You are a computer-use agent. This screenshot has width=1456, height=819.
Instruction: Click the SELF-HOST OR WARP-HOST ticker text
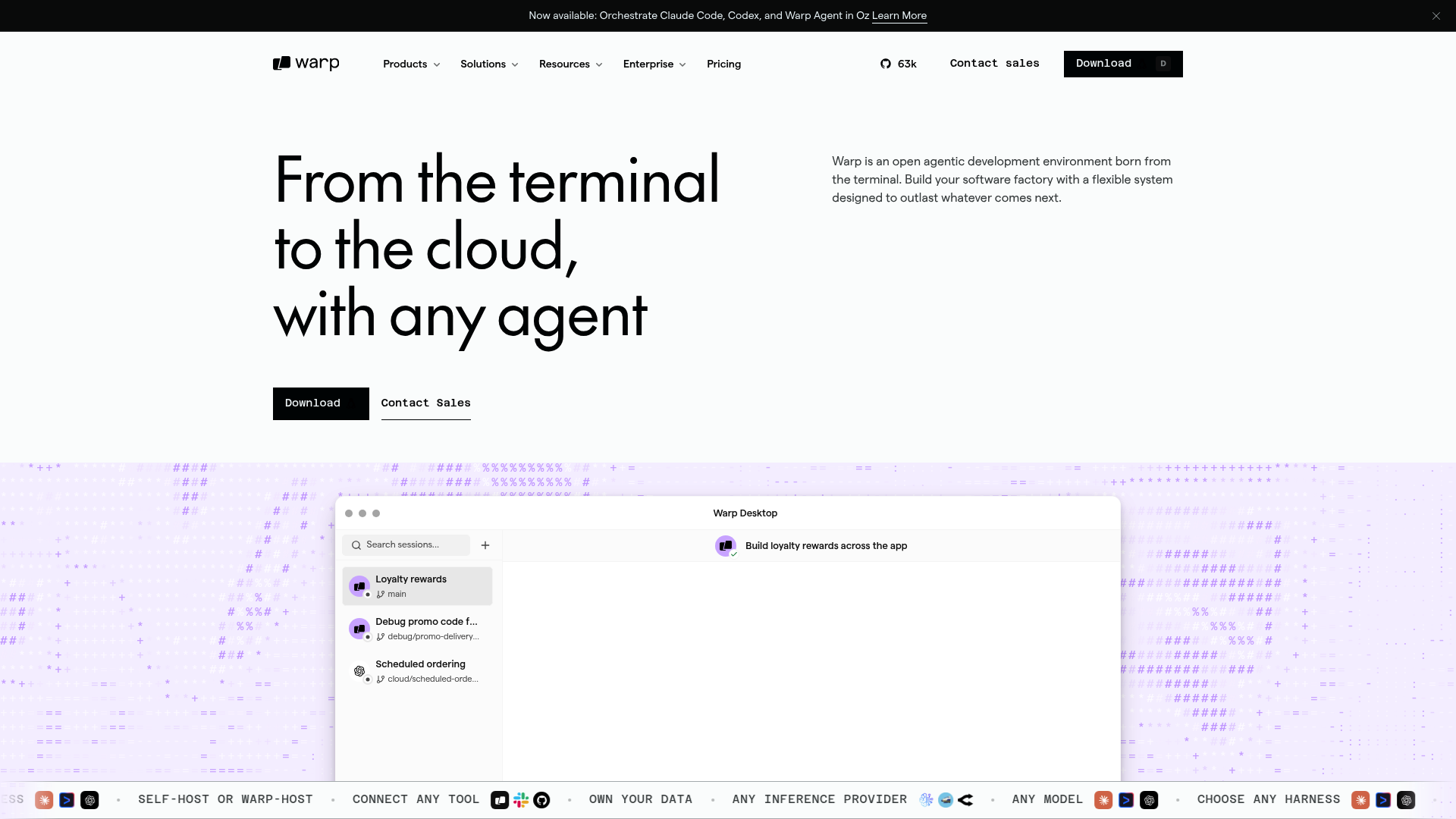pos(225,800)
